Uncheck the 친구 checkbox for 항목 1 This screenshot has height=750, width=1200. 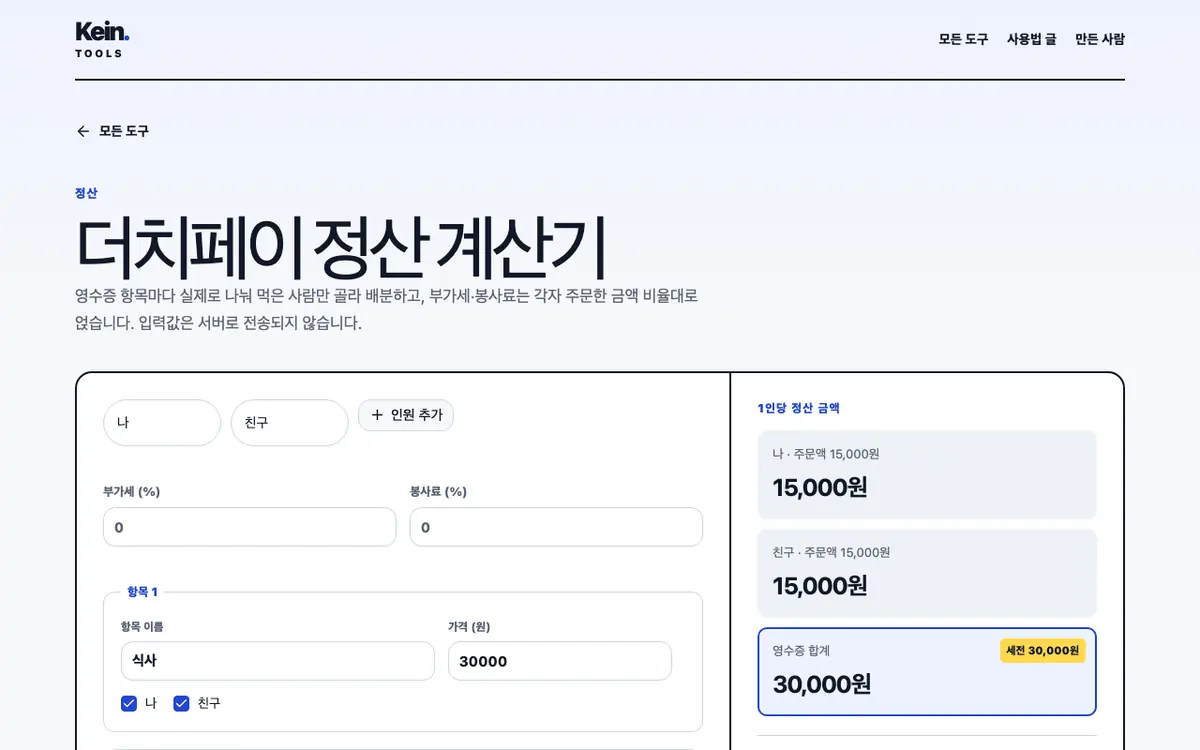click(181, 703)
